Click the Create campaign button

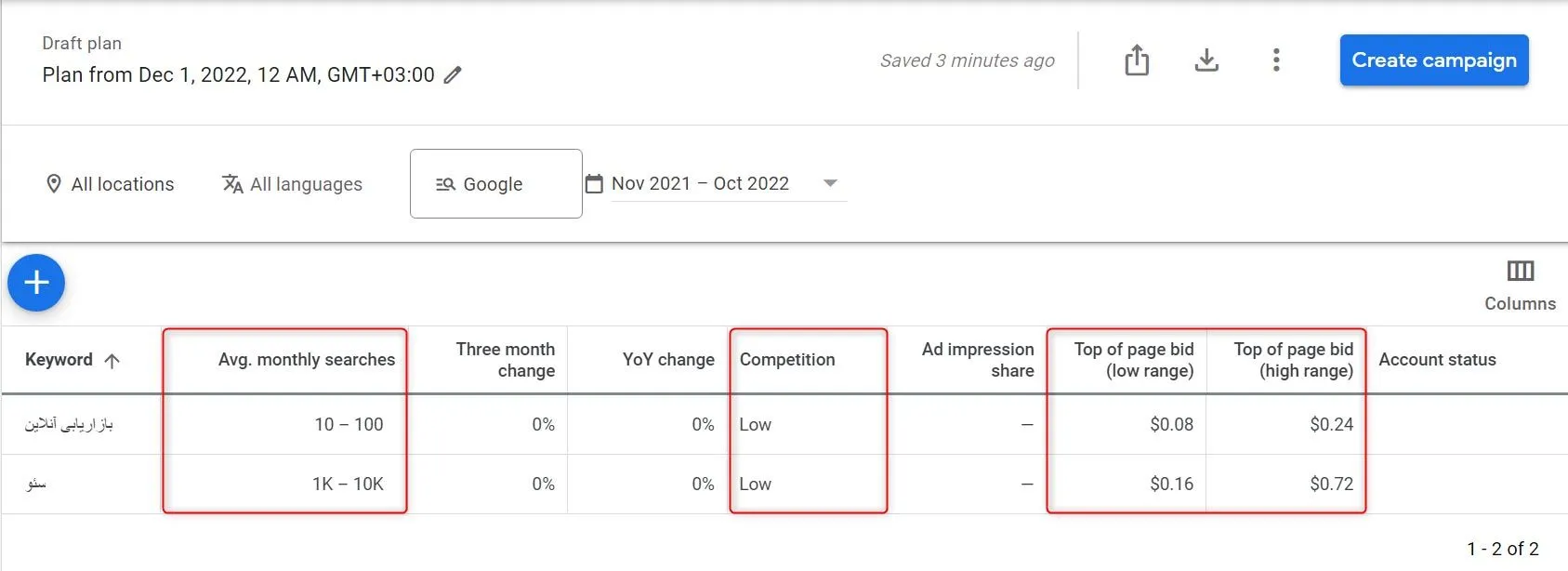(x=1434, y=60)
